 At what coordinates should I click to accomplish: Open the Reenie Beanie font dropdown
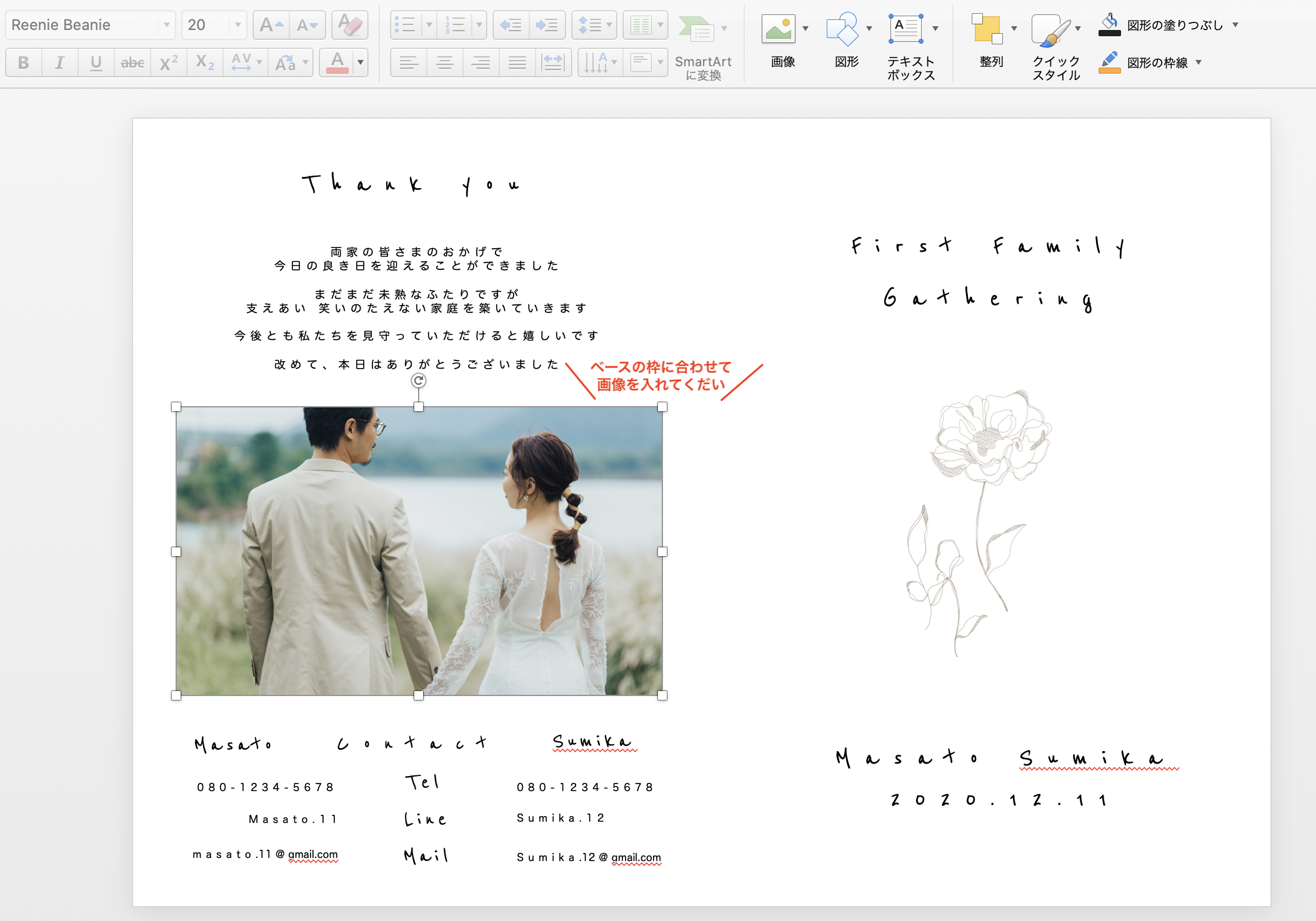[x=166, y=24]
